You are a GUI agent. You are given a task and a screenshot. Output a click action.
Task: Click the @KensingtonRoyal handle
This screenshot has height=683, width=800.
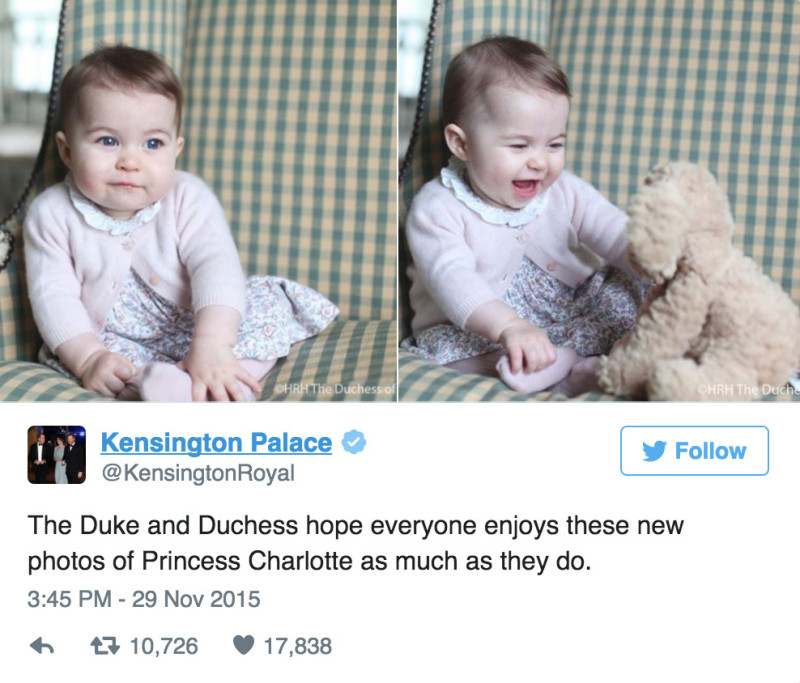tap(198, 473)
